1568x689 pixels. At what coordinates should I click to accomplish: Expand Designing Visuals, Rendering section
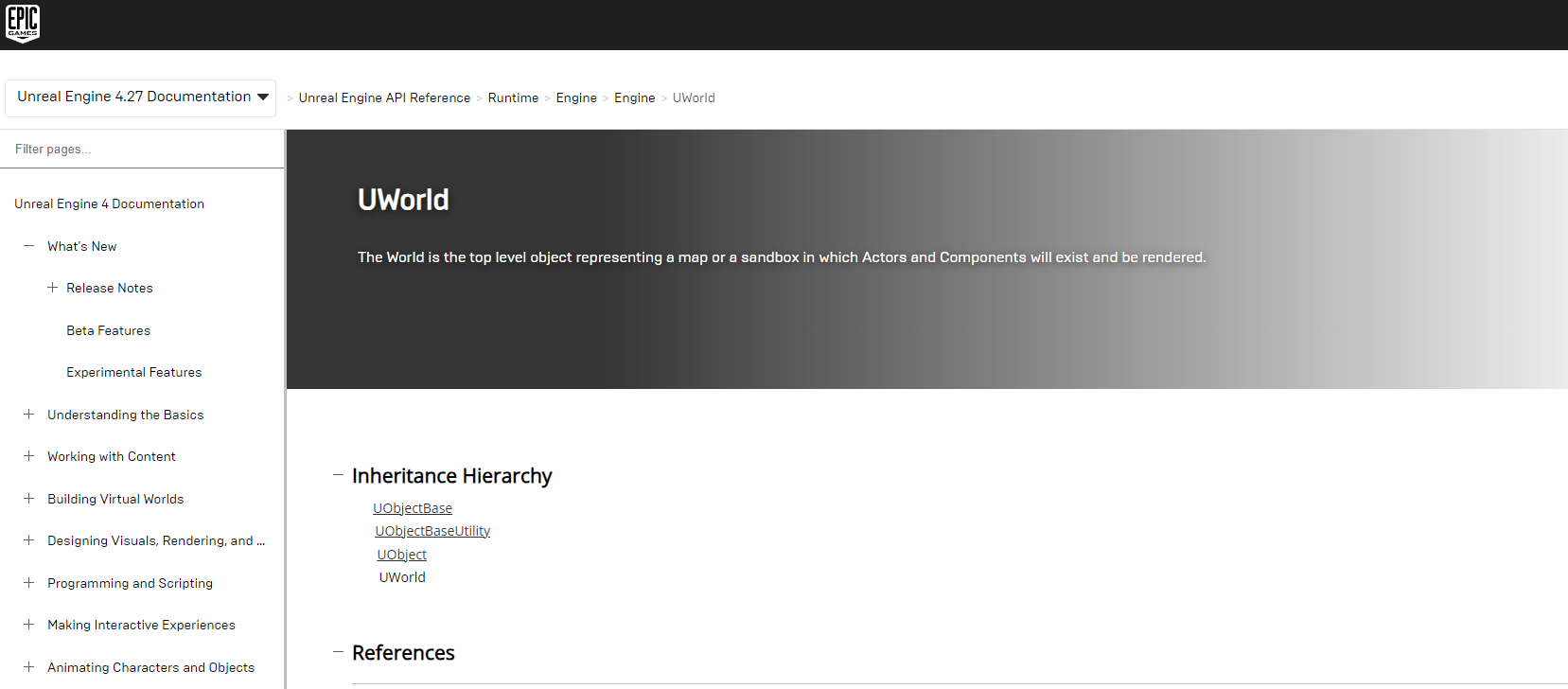pos(28,540)
